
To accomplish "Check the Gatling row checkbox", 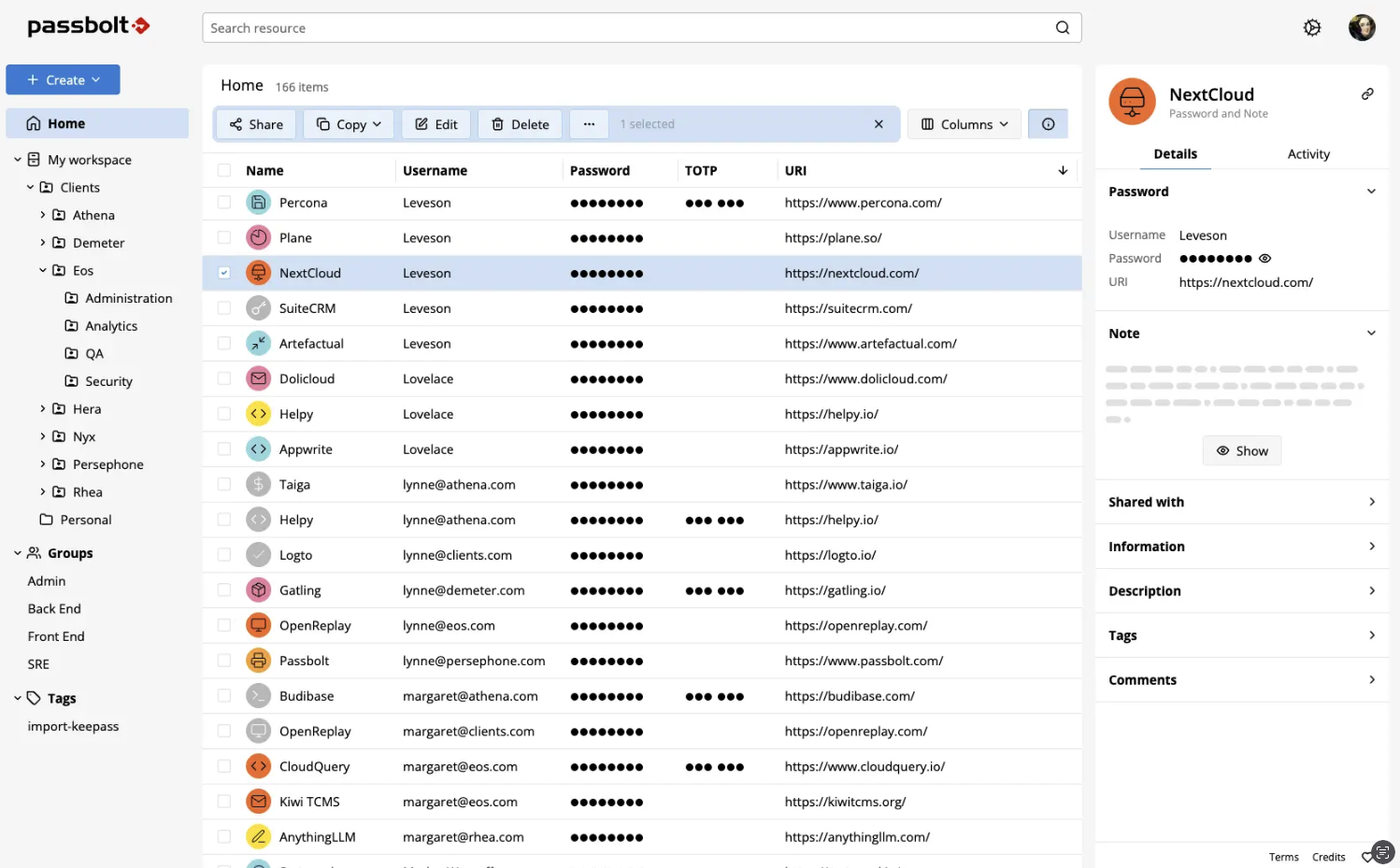I will pos(224,591).
